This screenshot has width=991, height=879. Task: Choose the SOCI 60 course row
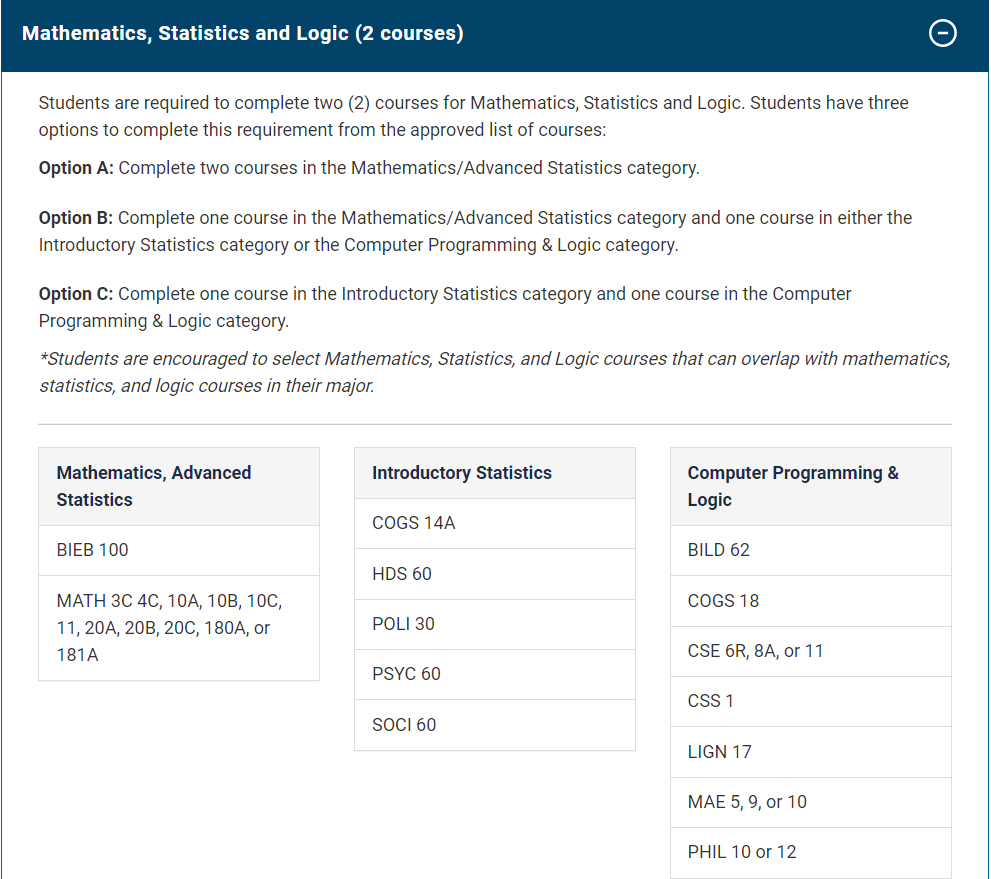404,725
